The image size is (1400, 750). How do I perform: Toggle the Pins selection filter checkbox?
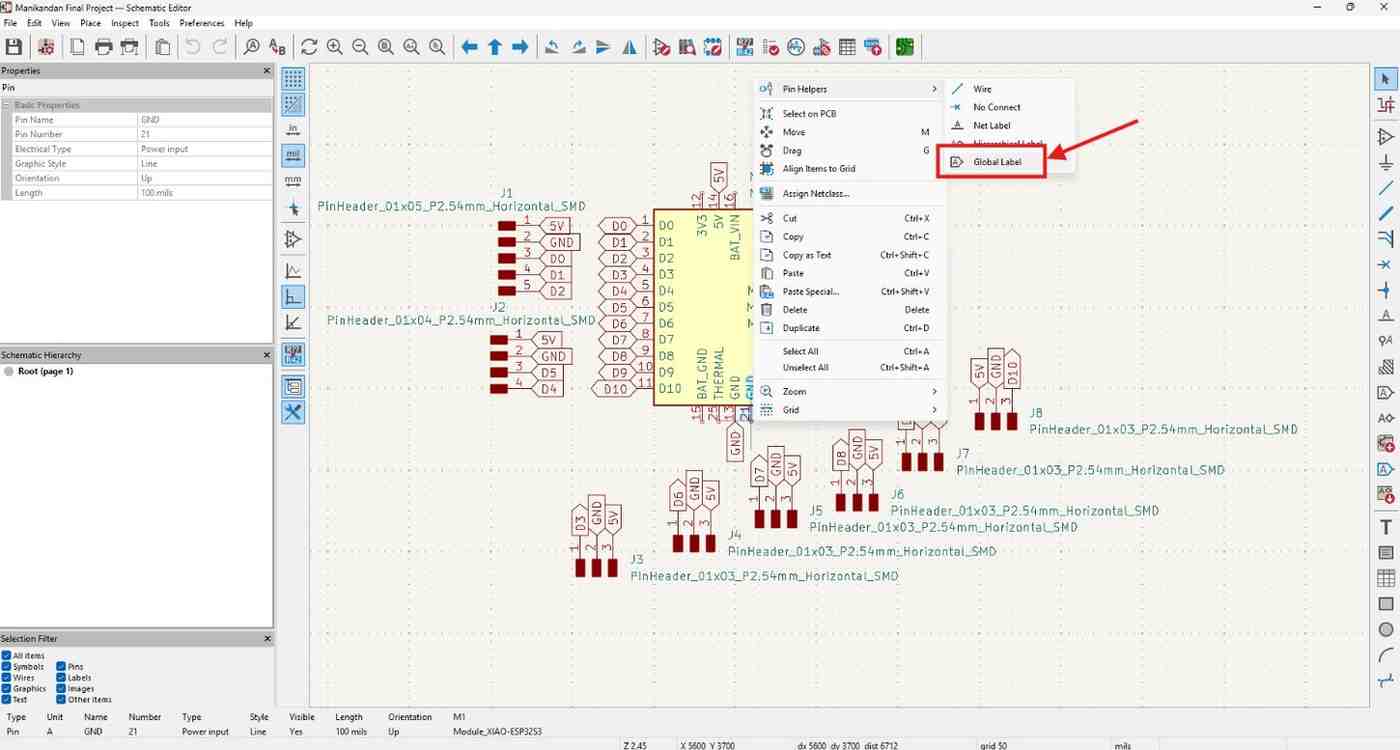[61, 666]
